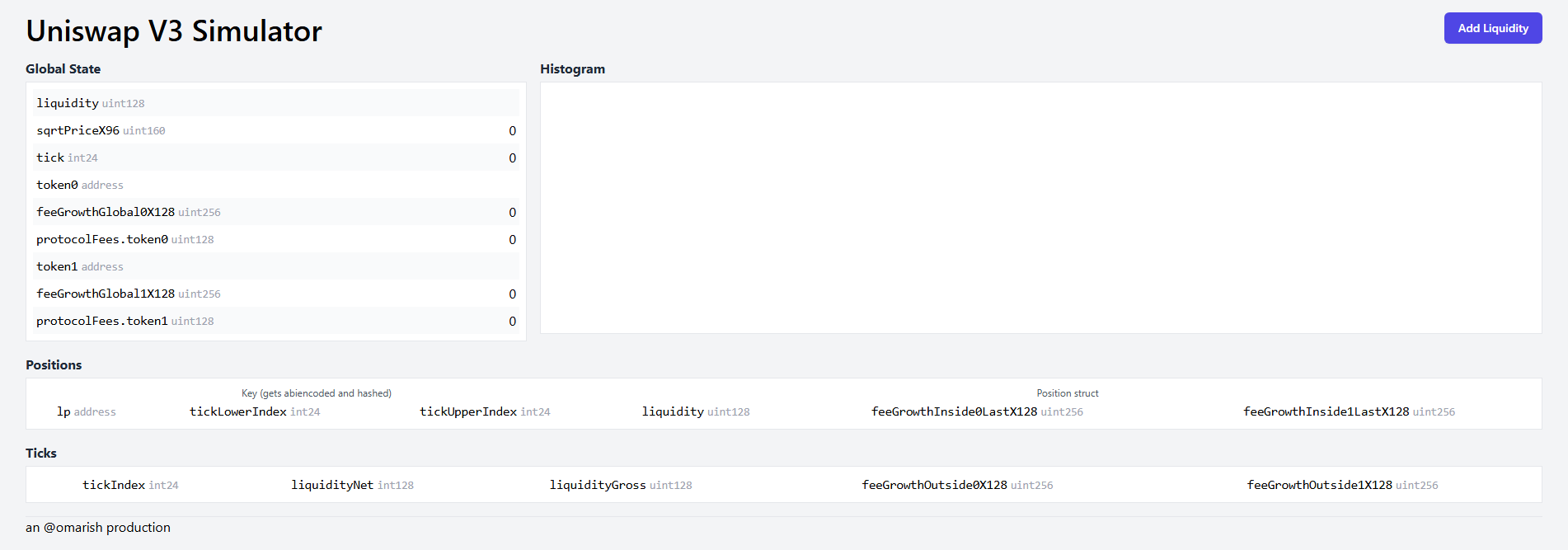Click the feeGrowthOutside1X128 column header

[x=1342, y=485]
